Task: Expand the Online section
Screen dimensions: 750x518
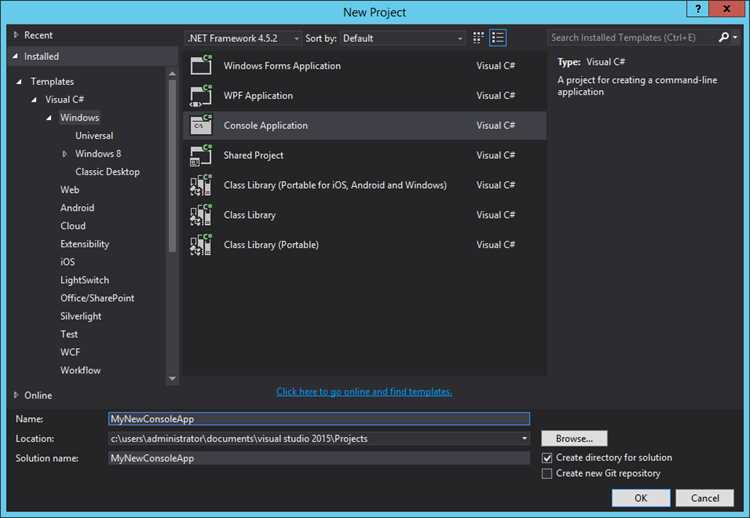Action: (16, 395)
